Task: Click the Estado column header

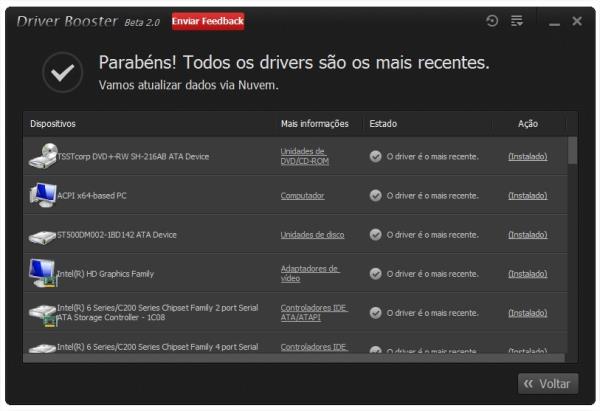Action: pos(383,124)
